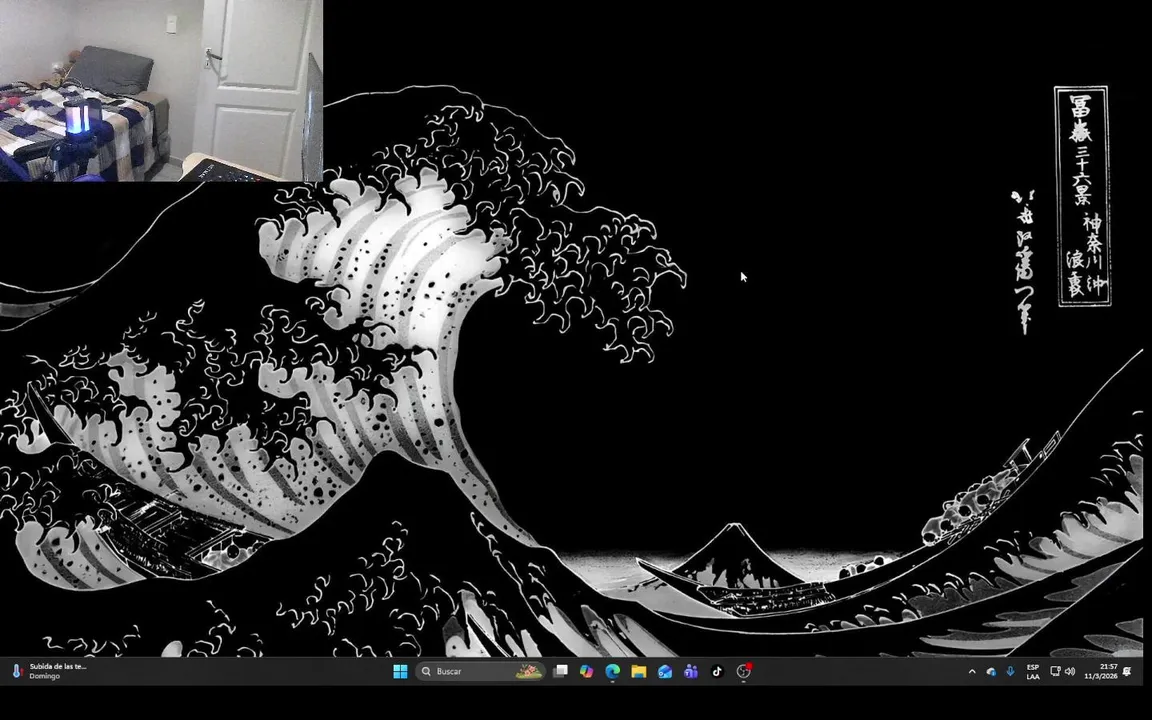The width and height of the screenshot is (1152, 720).
Task: Open Task View from the taskbar
Action: 561,672
